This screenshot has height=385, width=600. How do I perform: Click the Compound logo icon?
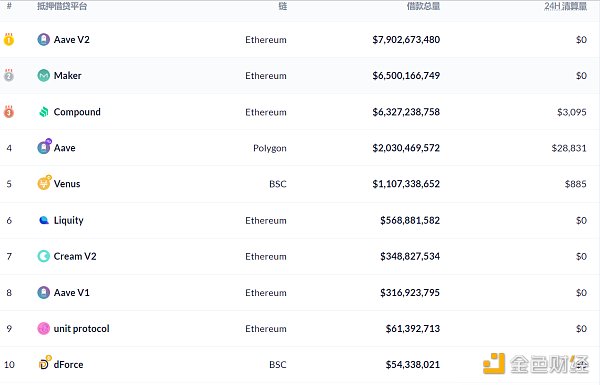pyautogui.click(x=44, y=112)
